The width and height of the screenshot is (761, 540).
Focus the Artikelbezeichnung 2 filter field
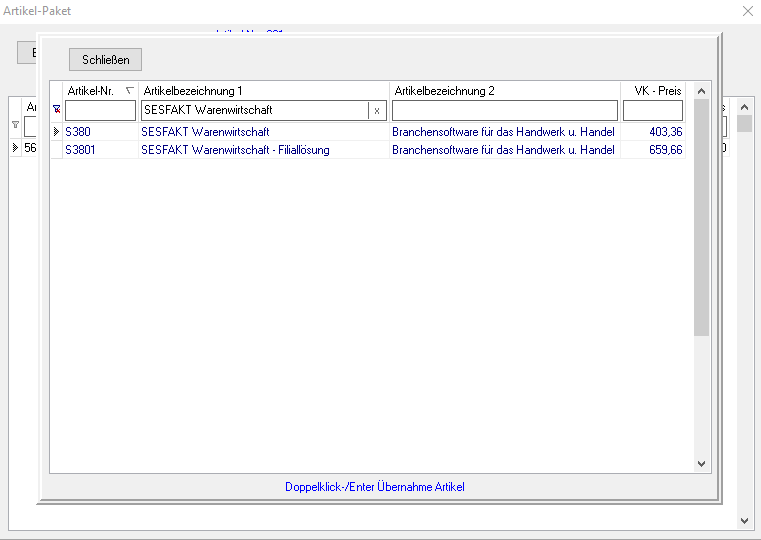(x=505, y=111)
